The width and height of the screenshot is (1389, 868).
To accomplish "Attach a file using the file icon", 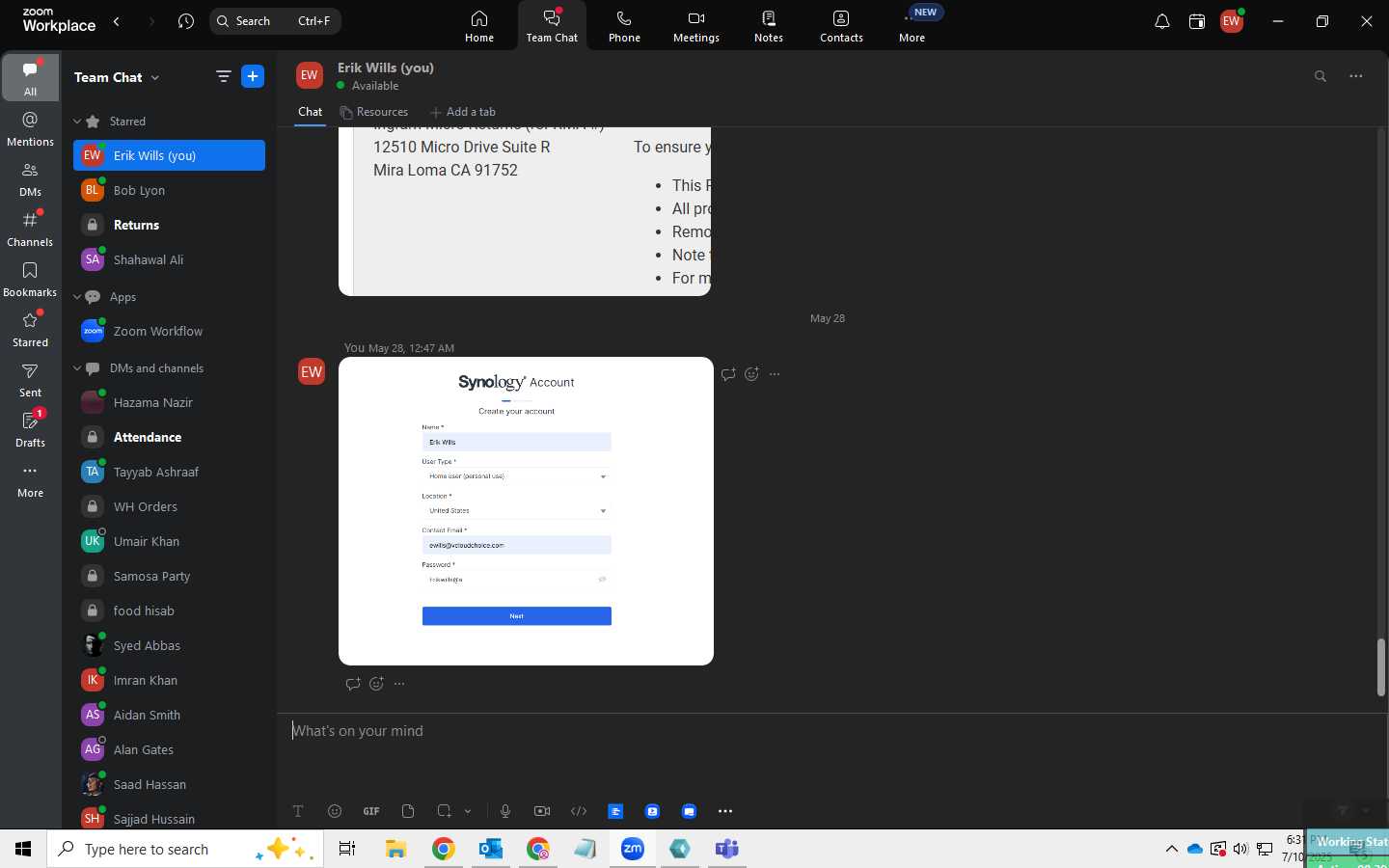I will pos(408,811).
